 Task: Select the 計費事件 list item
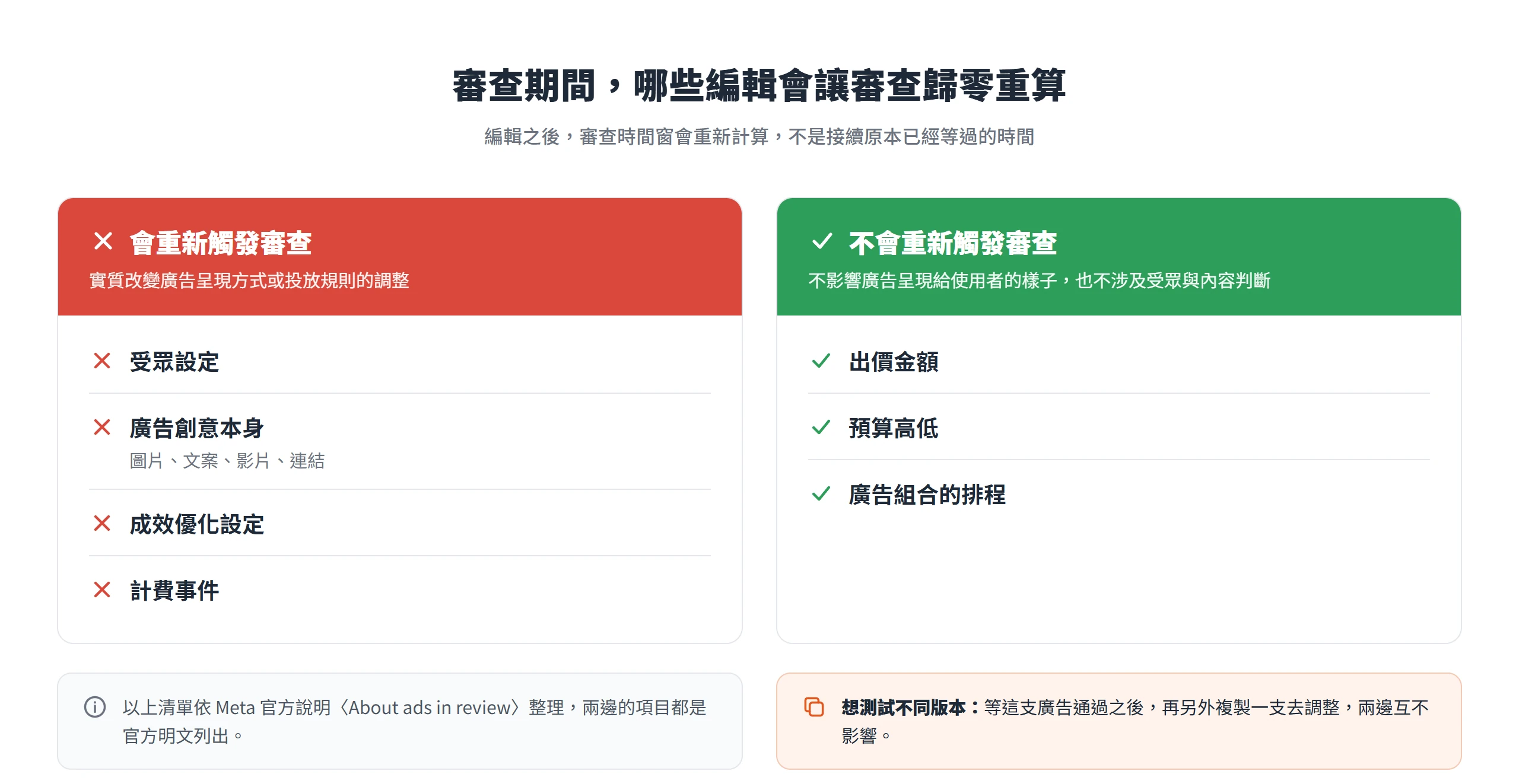click(400, 590)
